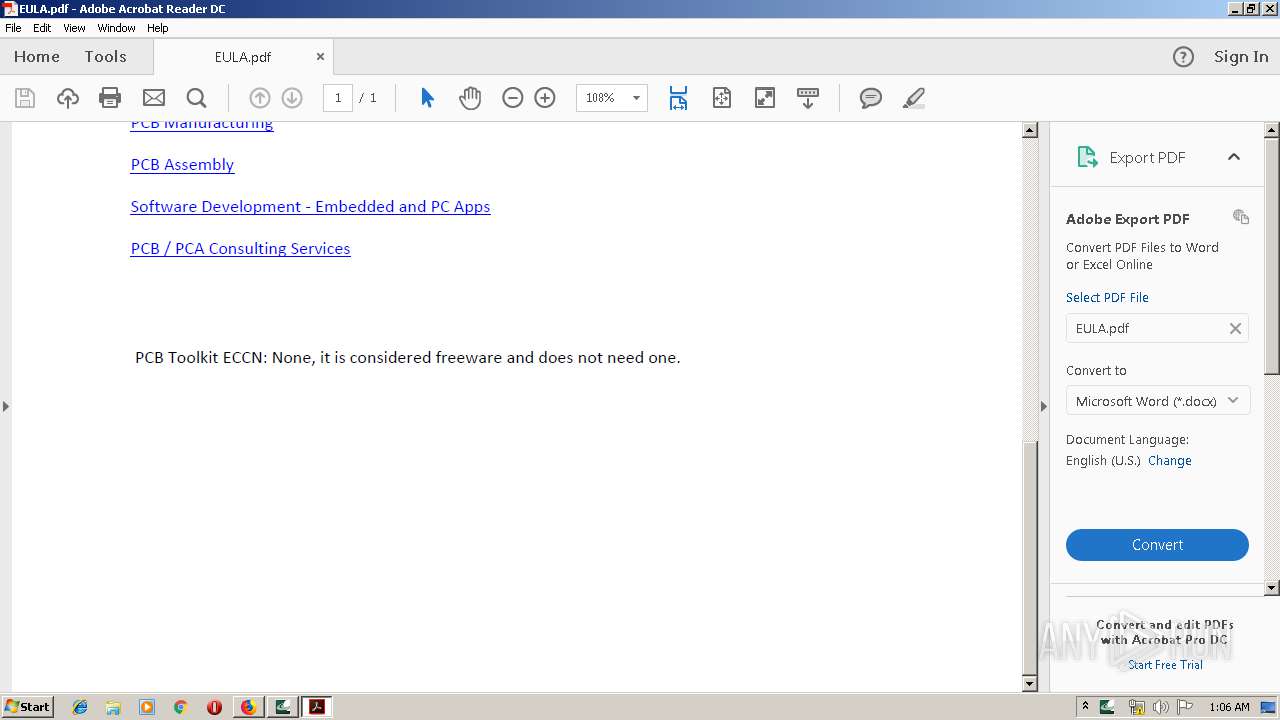The height and width of the screenshot is (720, 1280).
Task: Collapse the Export PDF section
Action: pyautogui.click(x=1234, y=157)
